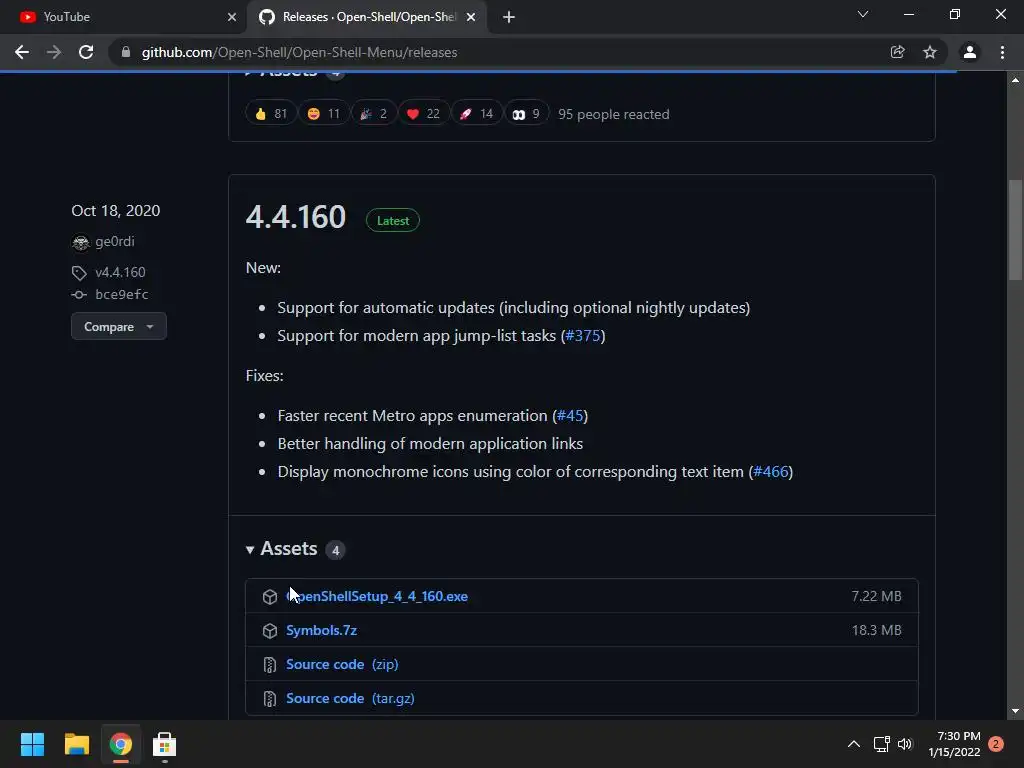Screen dimensions: 1024x768
Task: Close the Releases GitHub tab
Action: [471, 17]
